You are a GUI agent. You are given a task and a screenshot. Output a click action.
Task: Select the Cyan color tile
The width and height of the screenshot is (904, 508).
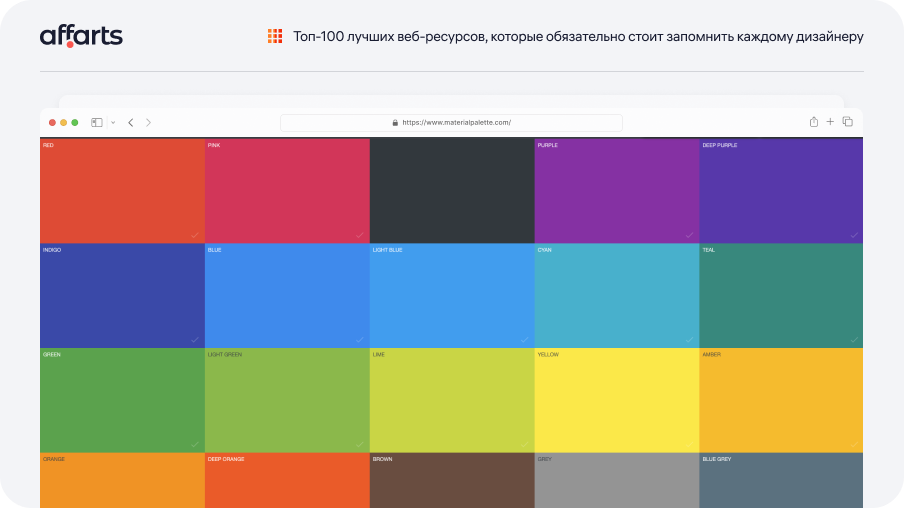(617, 296)
